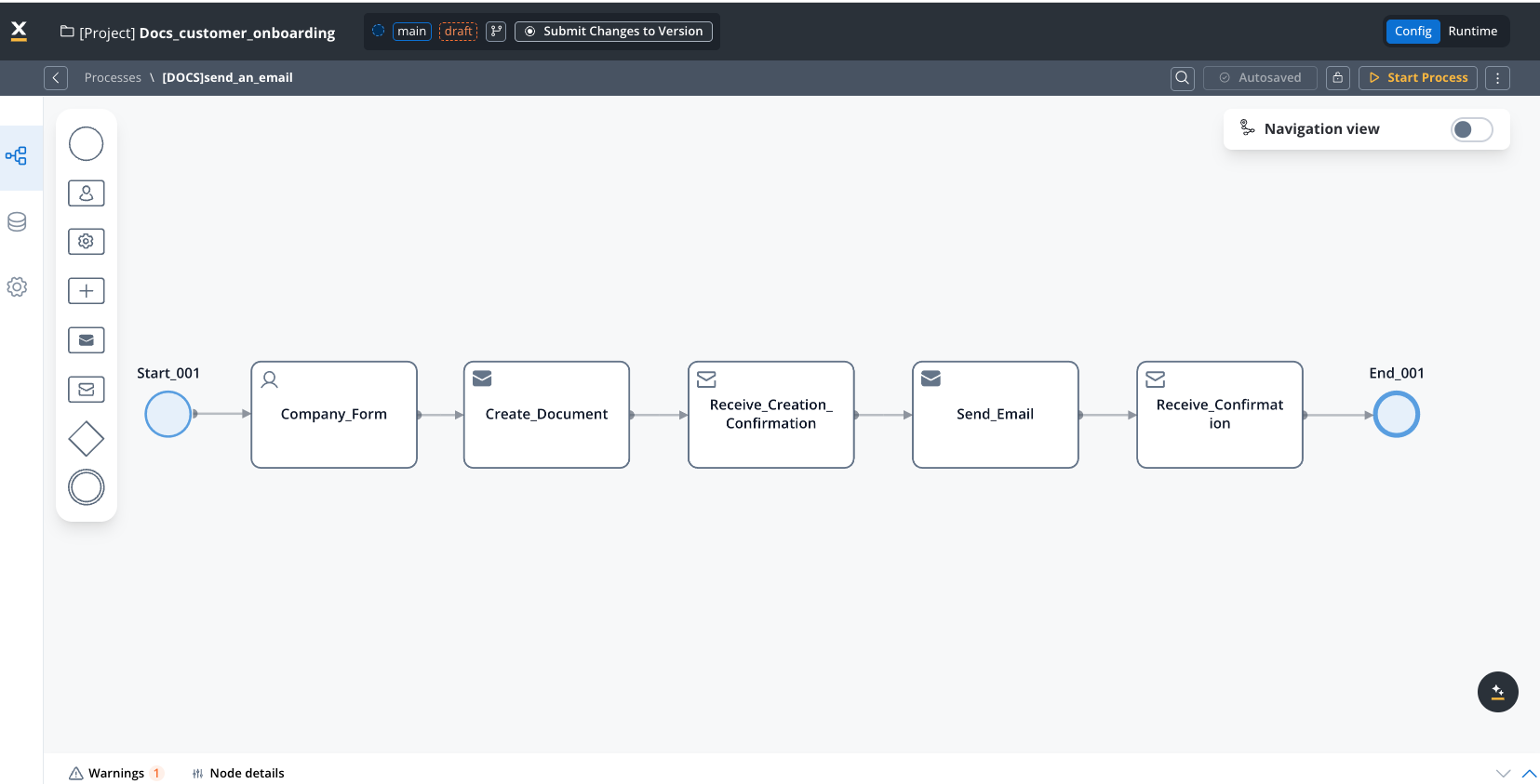1540x784 pixels.
Task: Select the Subprocess plus node in the palette
Action: (x=87, y=291)
